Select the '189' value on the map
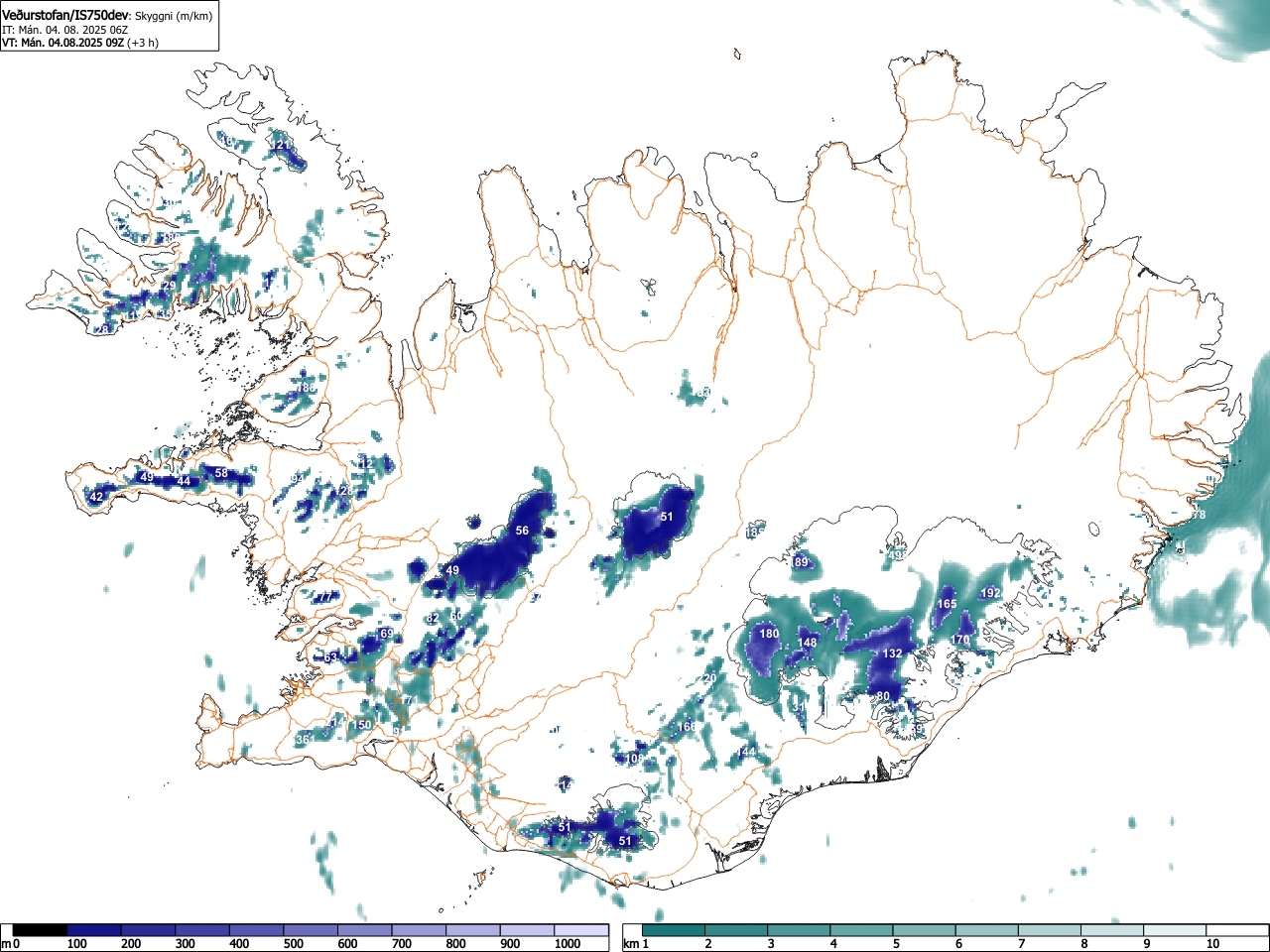The image size is (1270, 952). tap(801, 562)
